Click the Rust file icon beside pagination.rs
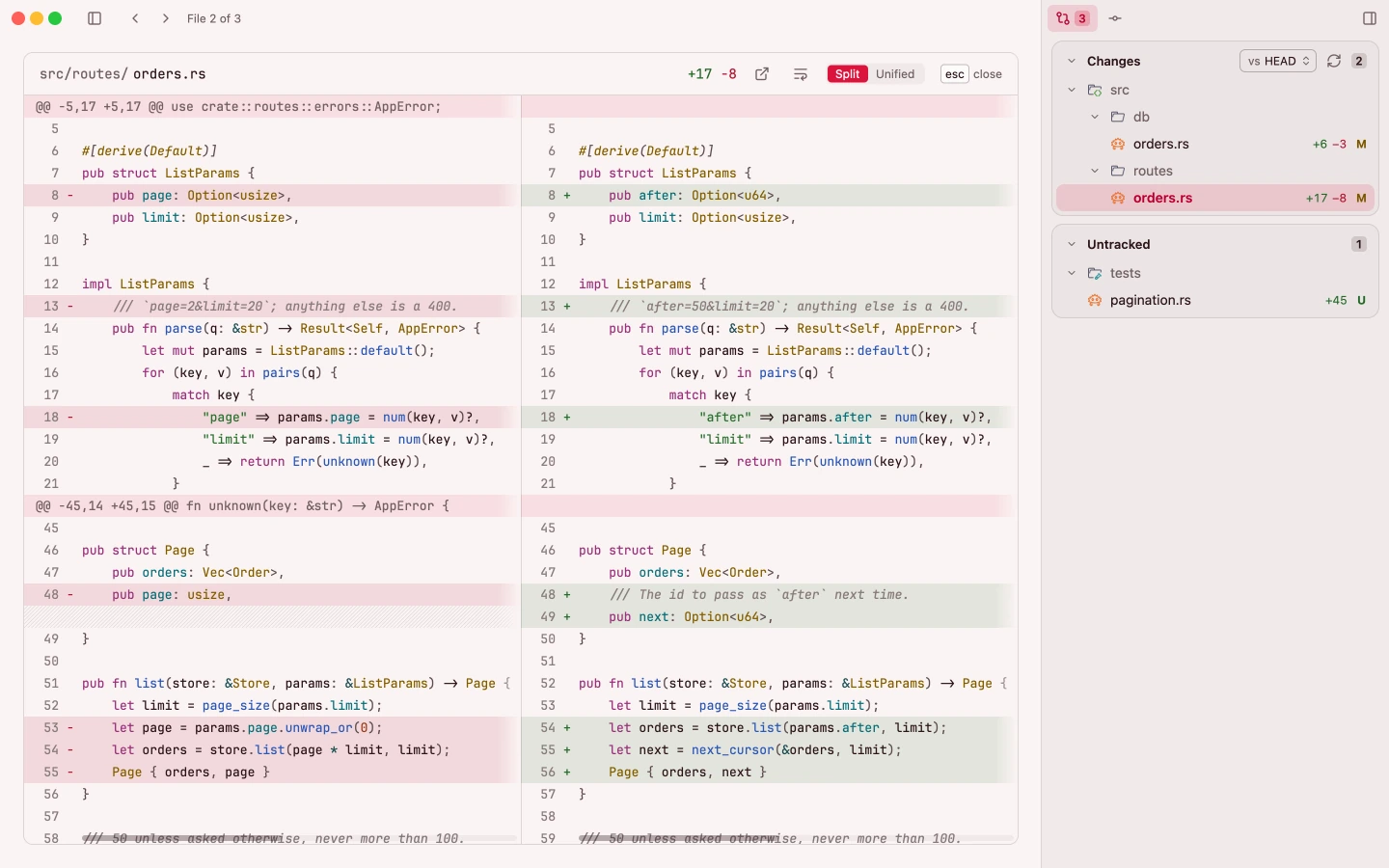The width and height of the screenshot is (1389, 868). 1095,300
